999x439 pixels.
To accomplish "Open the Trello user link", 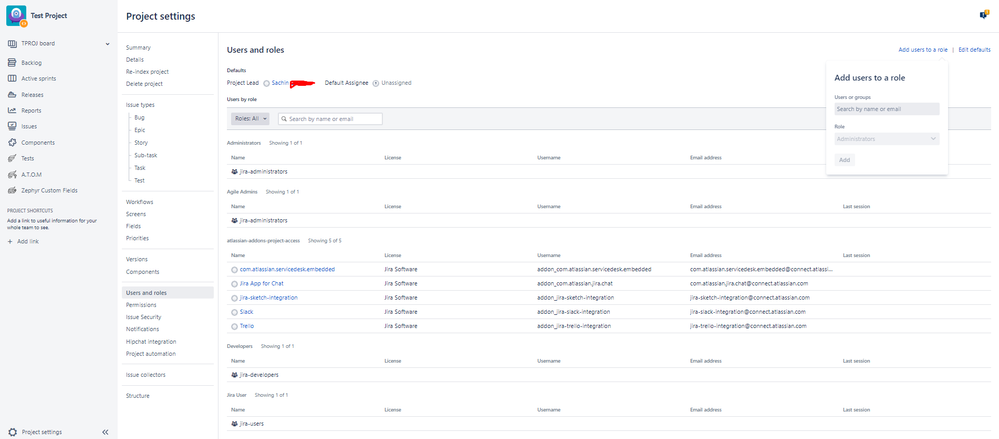I will click(x=247, y=326).
